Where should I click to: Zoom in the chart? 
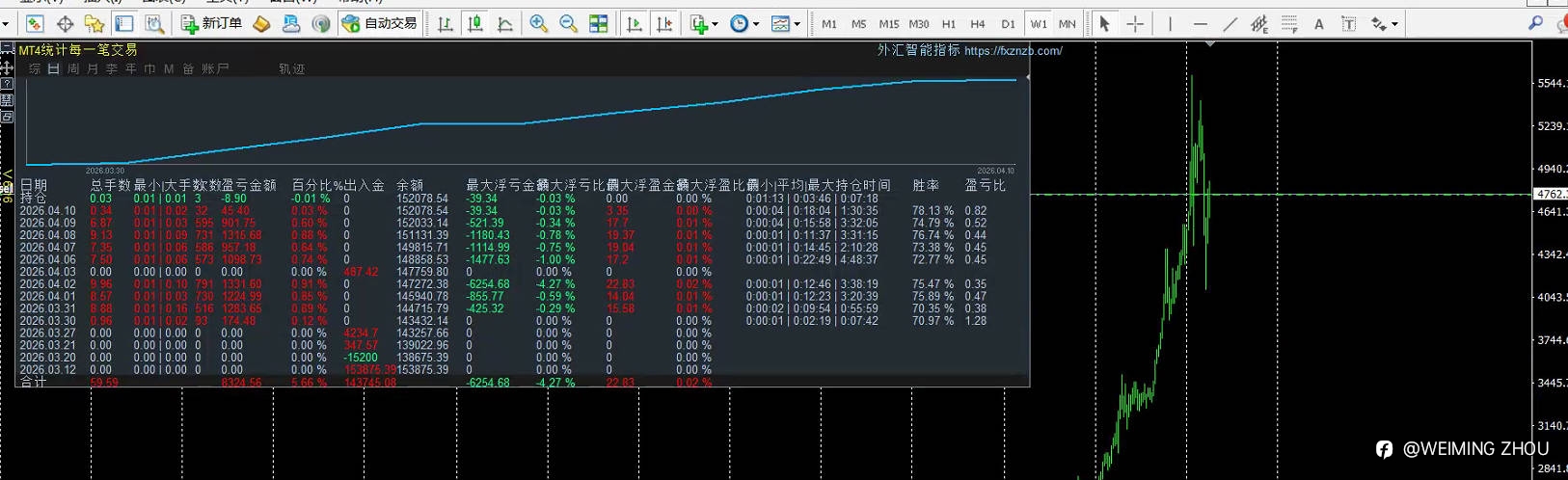(x=539, y=24)
